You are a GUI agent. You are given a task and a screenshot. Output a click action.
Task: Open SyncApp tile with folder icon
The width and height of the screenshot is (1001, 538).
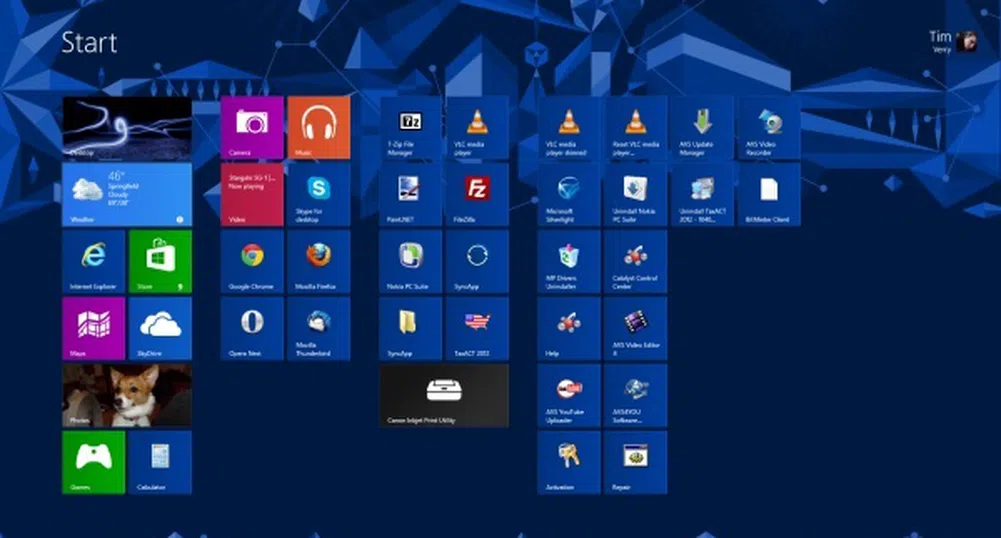[410, 329]
